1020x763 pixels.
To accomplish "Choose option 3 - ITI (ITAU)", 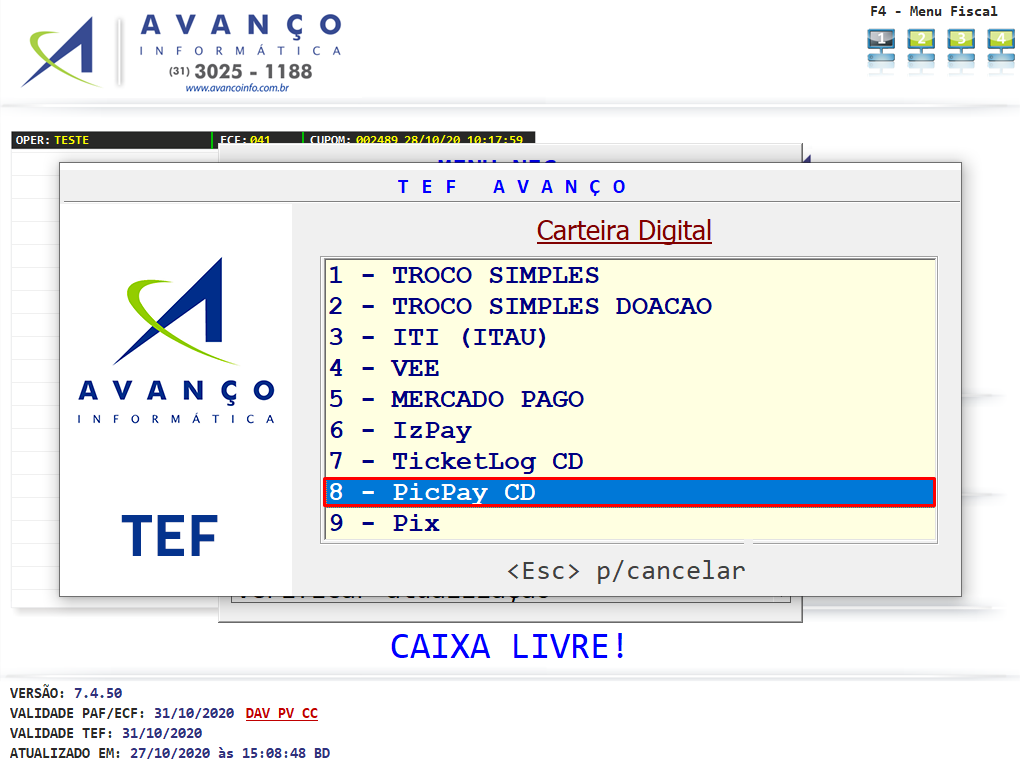I will tap(629, 338).
